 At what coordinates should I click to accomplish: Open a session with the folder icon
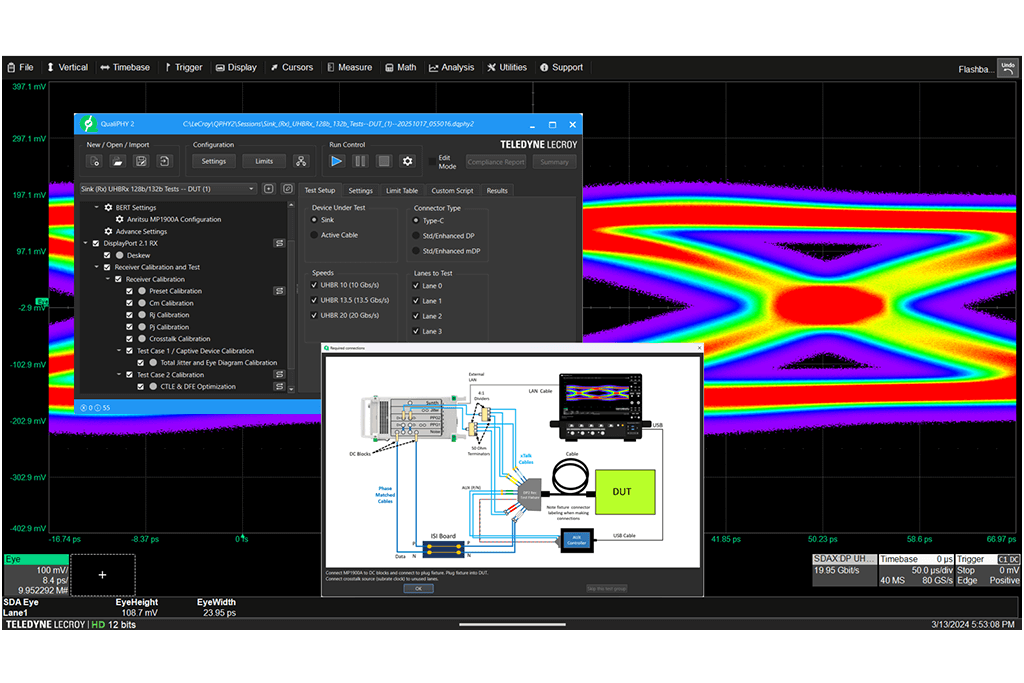click(118, 161)
